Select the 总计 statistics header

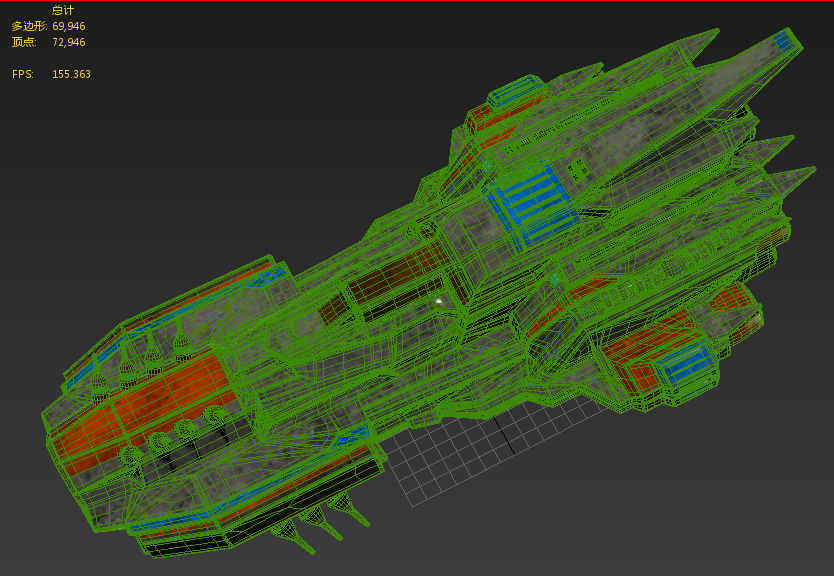pyautogui.click(x=63, y=10)
